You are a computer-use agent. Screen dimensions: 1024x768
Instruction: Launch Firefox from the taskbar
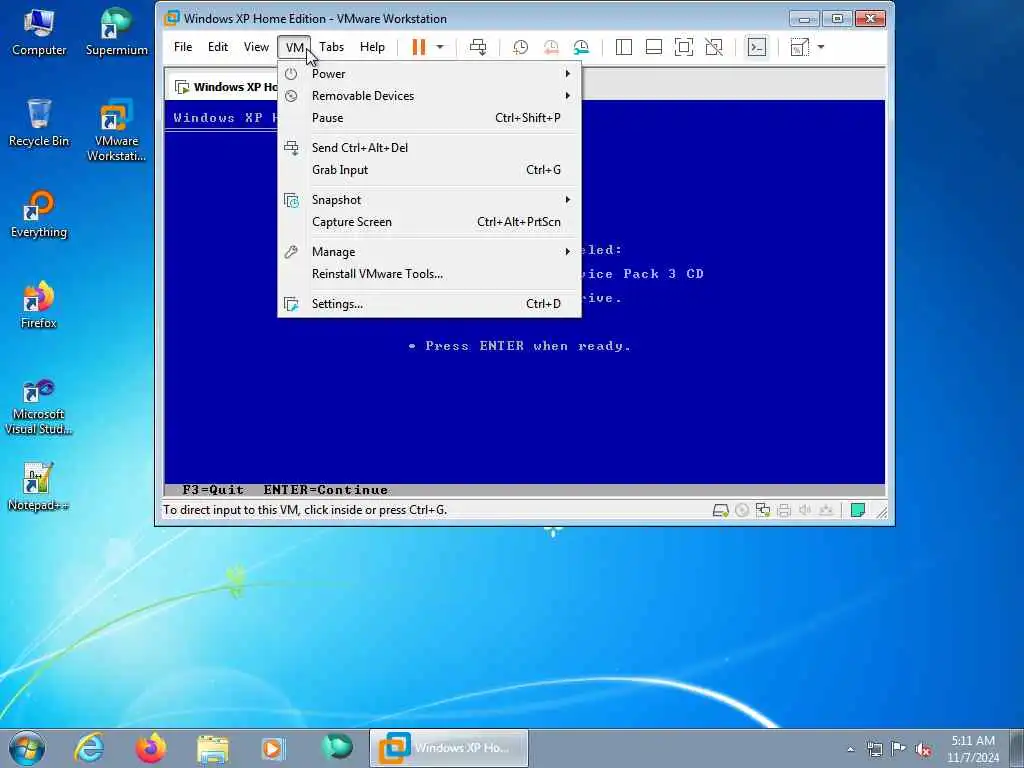151,748
